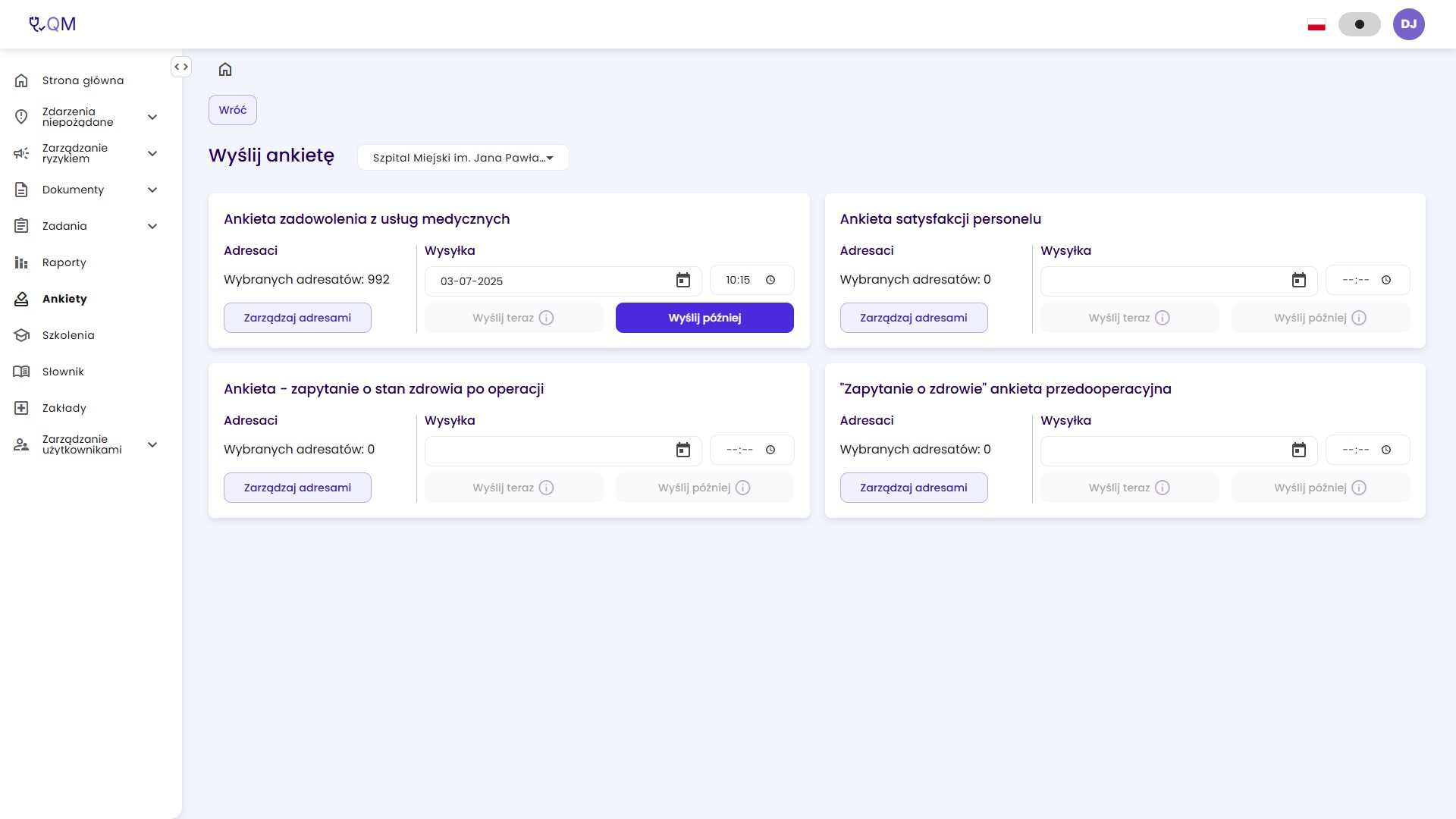Open the Szpital Miejski facility dropdown

(463, 158)
